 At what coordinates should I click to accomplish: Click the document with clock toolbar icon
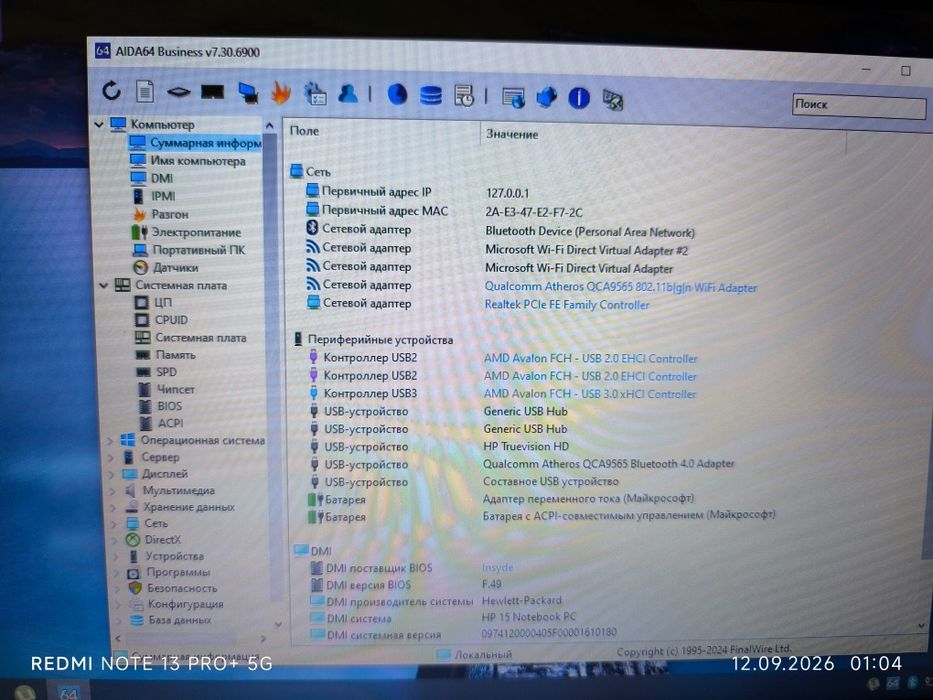pos(464,96)
